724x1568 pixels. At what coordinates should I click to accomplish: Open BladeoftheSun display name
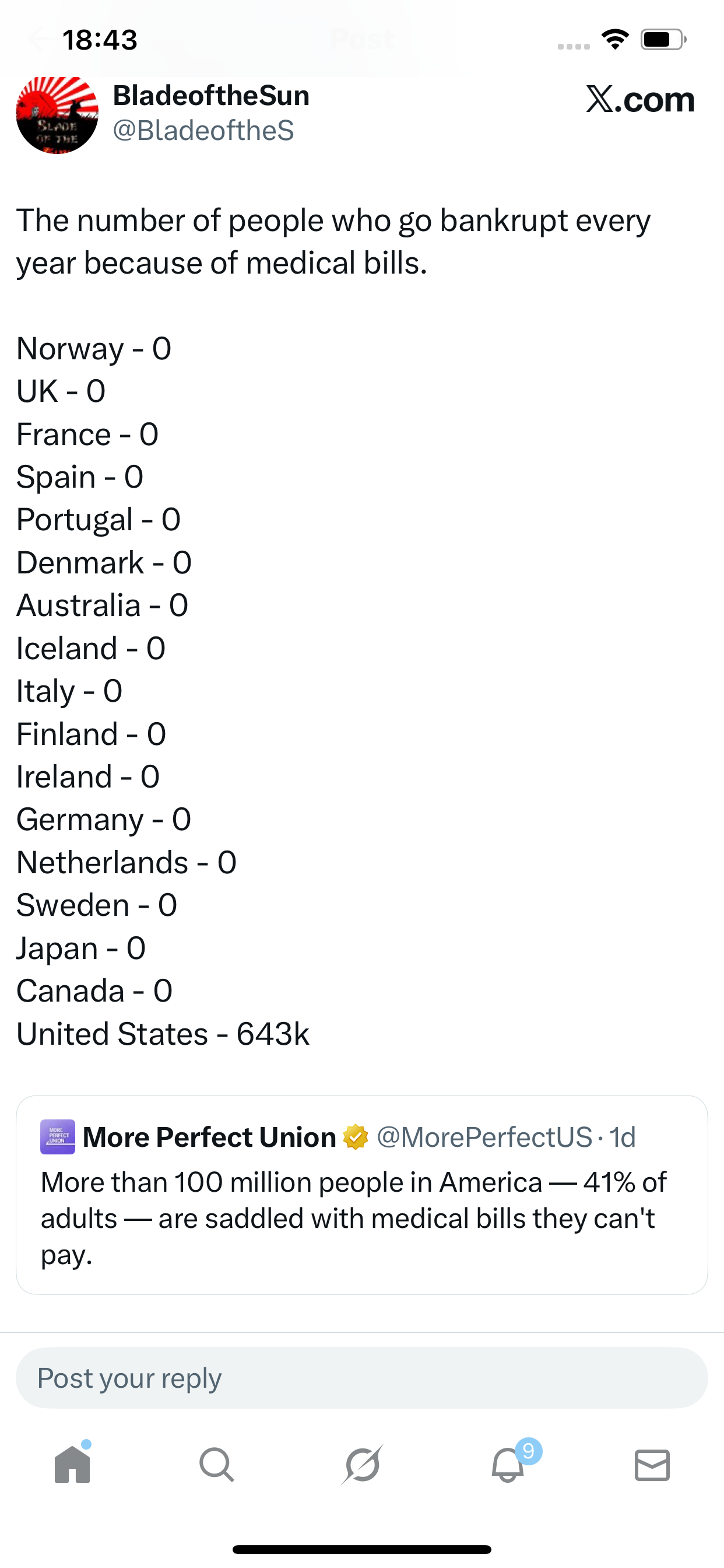(211, 96)
